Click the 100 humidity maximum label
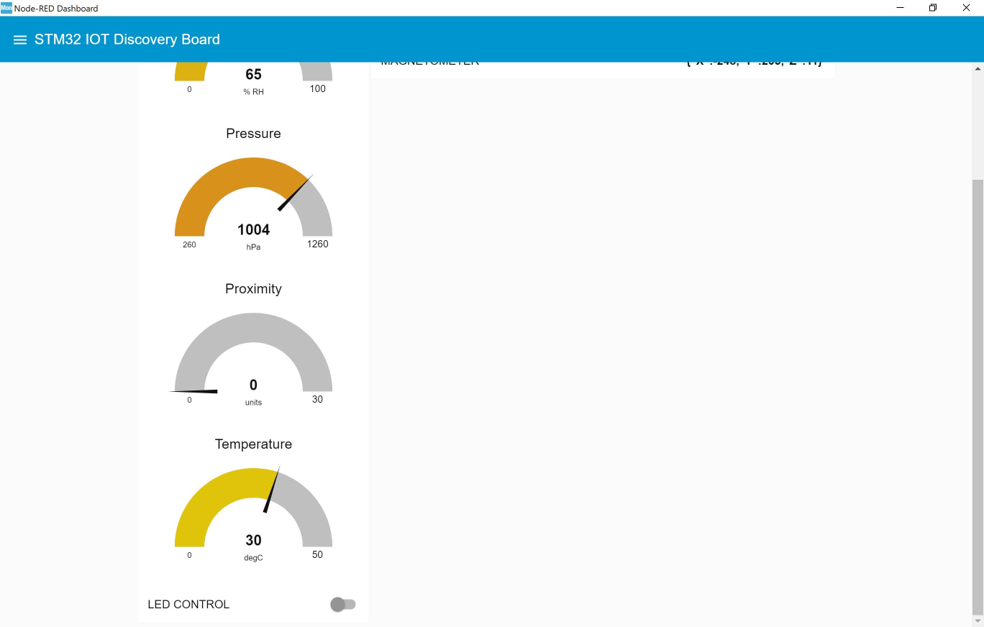The image size is (984, 627). (318, 89)
